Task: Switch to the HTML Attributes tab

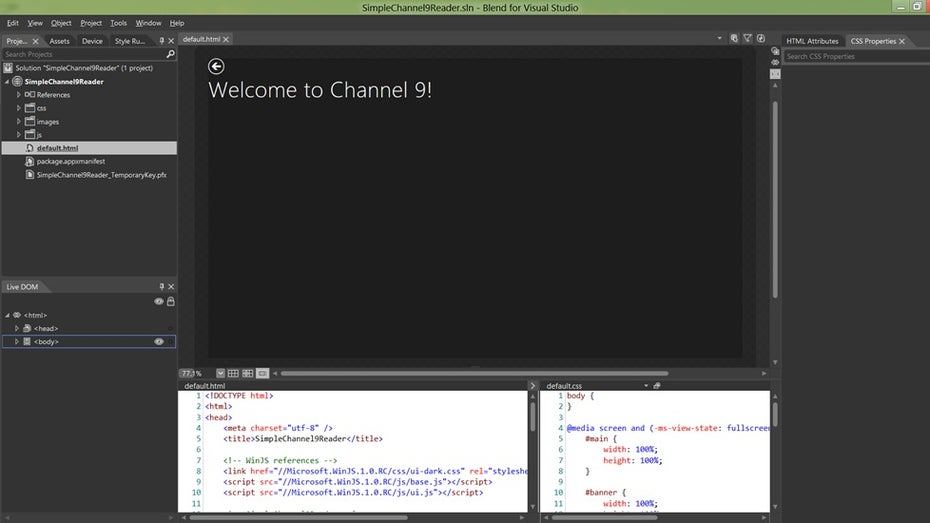Action: [x=812, y=41]
